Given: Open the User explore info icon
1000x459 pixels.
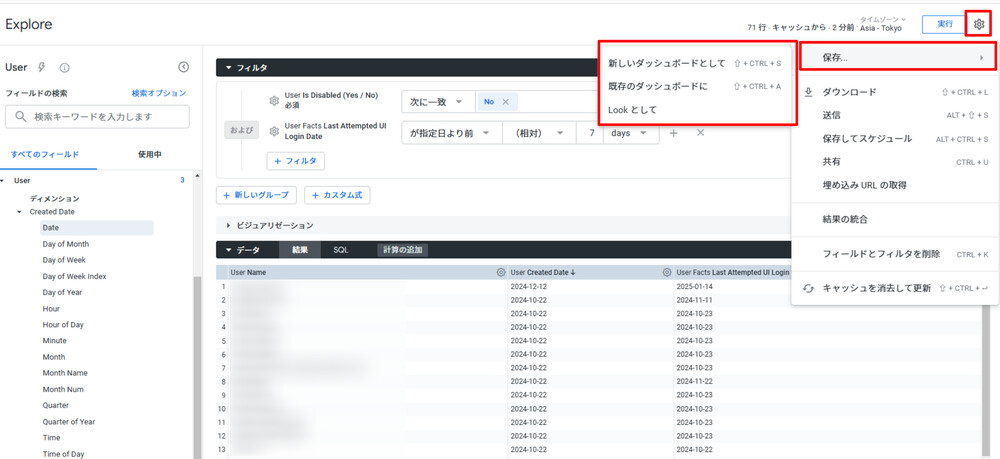Looking at the screenshot, I should 64,67.
